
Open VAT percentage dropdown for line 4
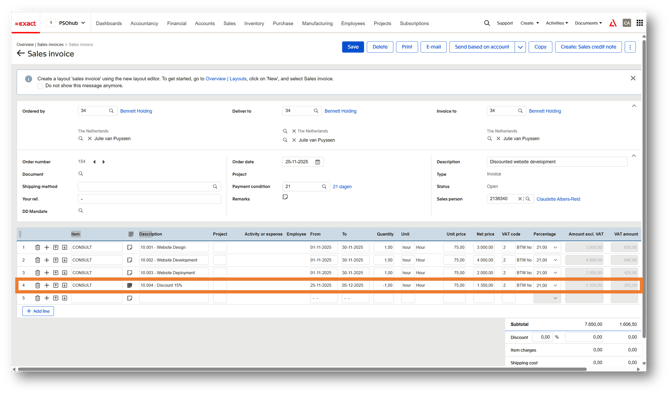[x=555, y=285]
